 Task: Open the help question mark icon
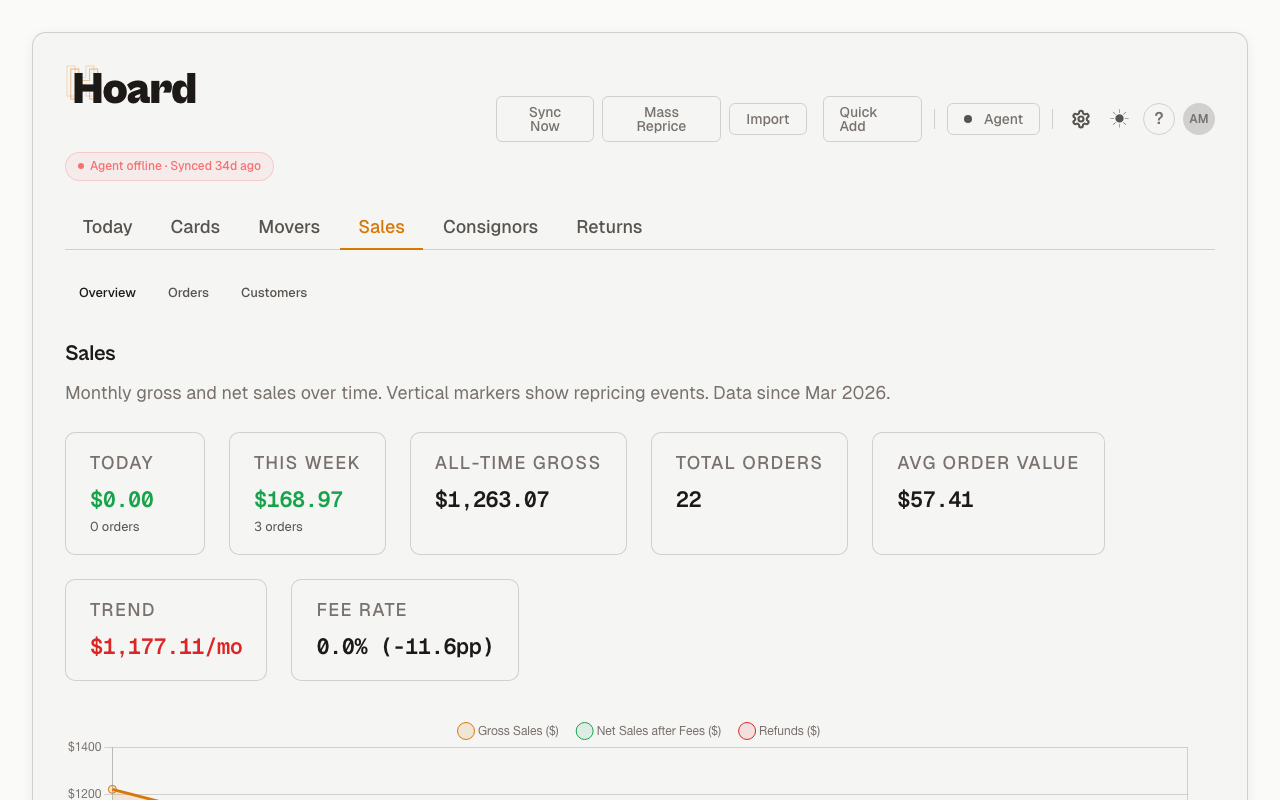1159,119
